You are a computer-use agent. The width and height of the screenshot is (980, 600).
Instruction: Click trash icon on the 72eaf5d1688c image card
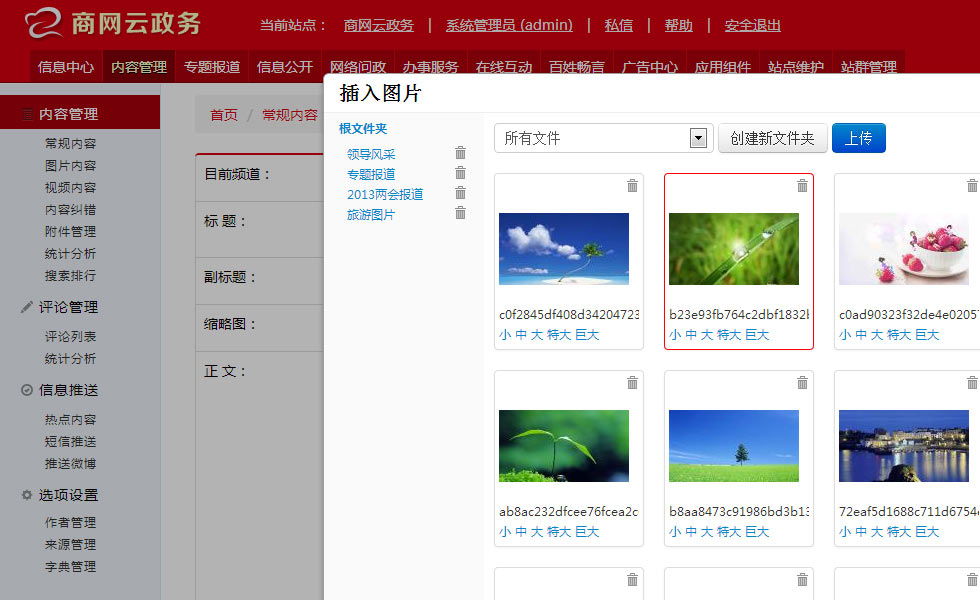[972, 382]
